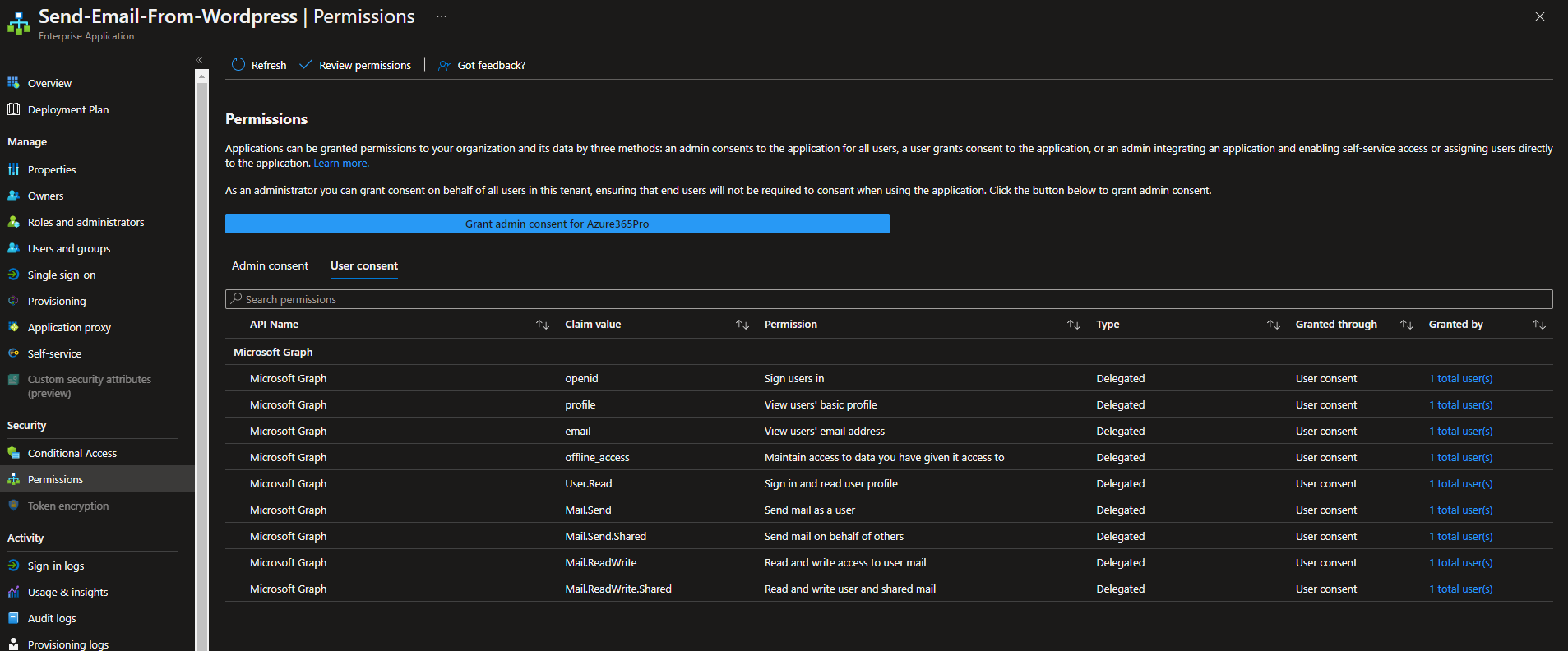Screen dimensions: 1568x651
Task: Click the search magnifier icon
Action: coord(237,298)
